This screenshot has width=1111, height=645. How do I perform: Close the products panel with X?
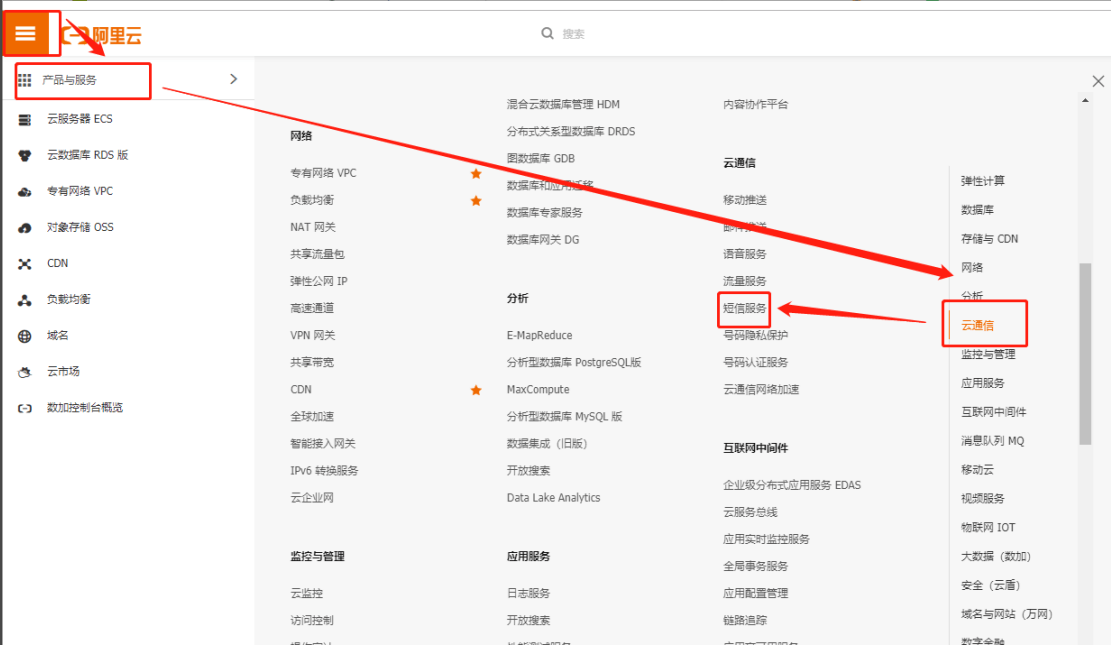(1098, 82)
